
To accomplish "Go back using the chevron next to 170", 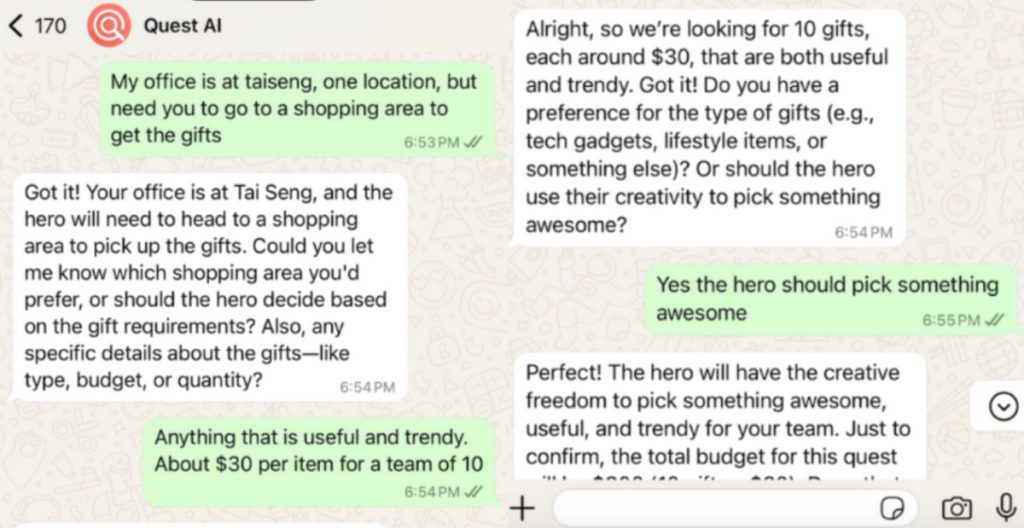I will tap(16, 26).
